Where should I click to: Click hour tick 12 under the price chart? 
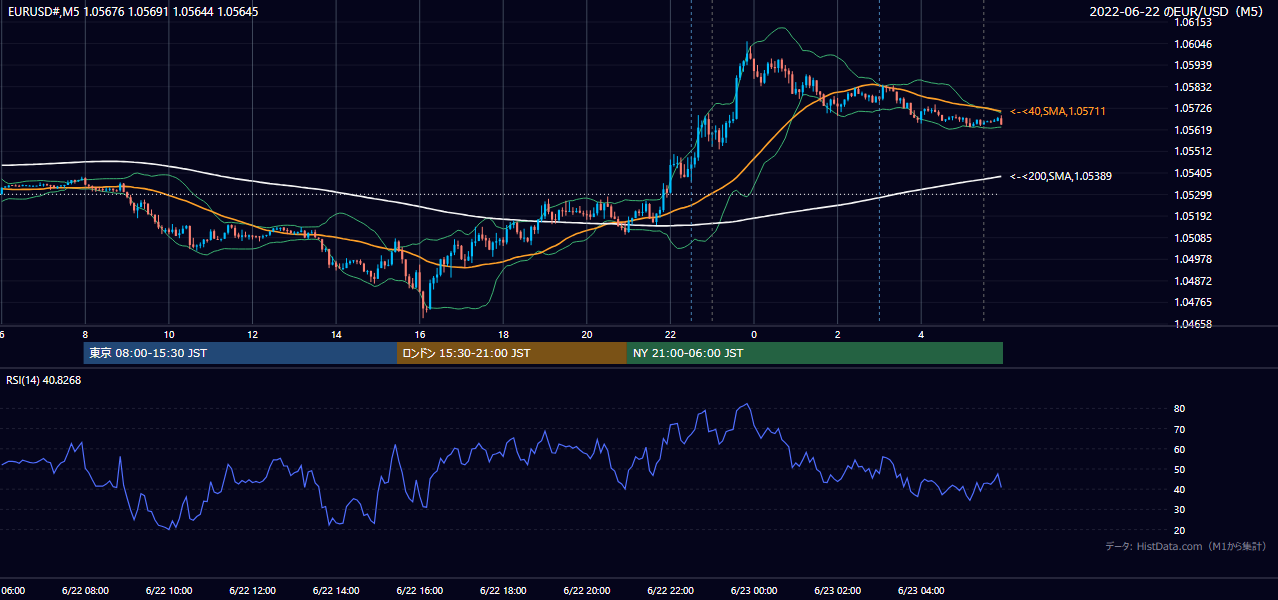[252, 335]
